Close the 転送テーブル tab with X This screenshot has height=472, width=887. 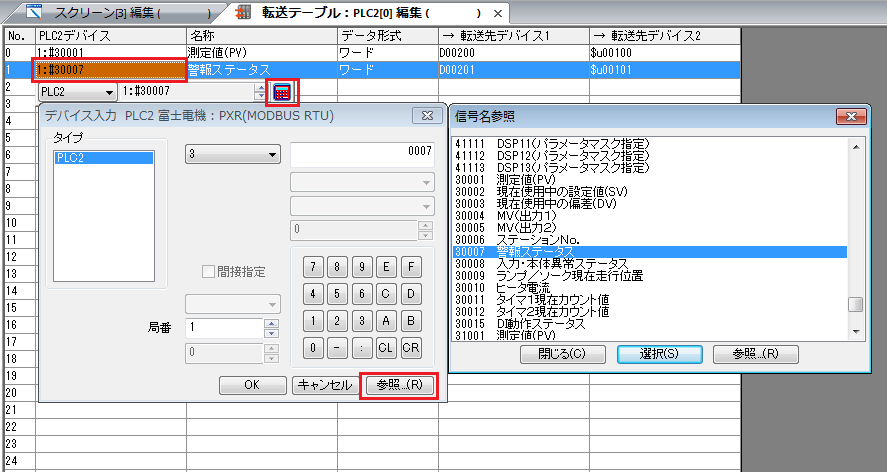[499, 14]
